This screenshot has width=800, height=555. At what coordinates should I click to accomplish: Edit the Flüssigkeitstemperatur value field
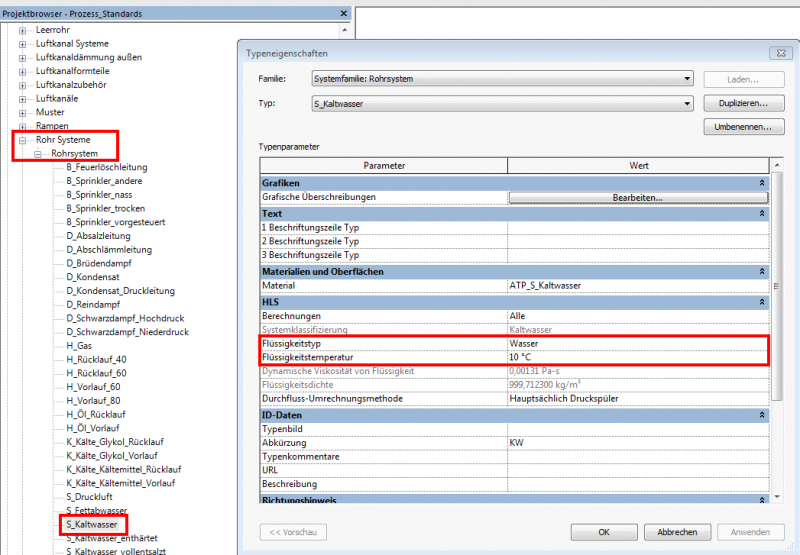[637, 357]
